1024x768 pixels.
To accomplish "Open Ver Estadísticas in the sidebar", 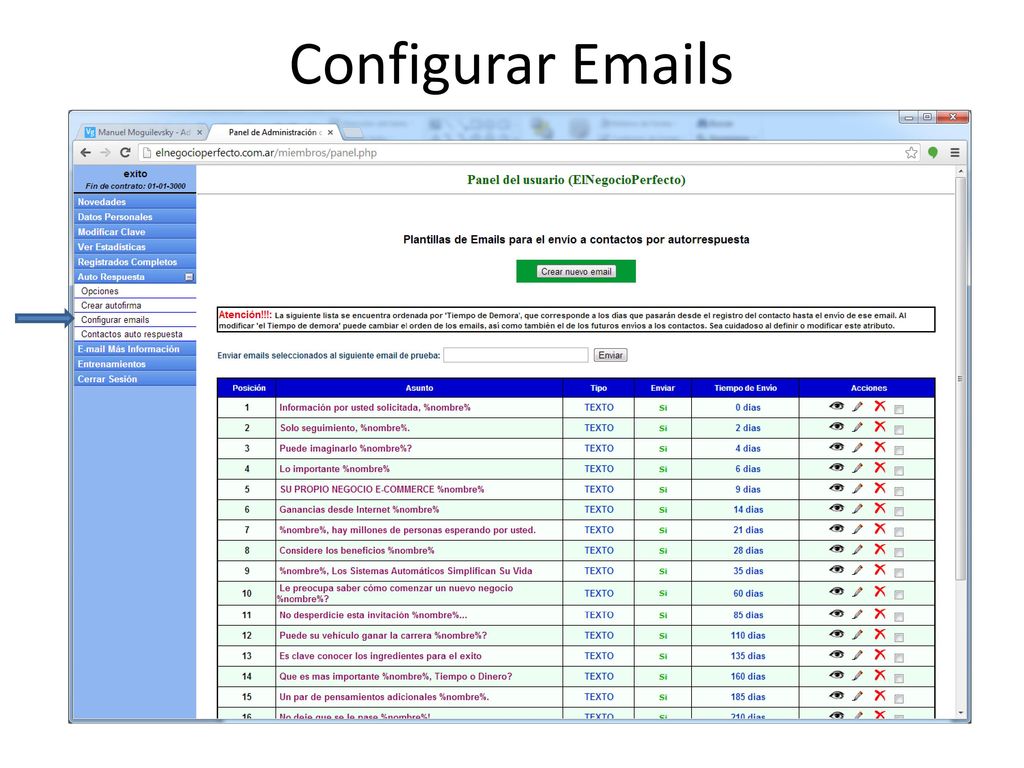I will tap(135, 247).
